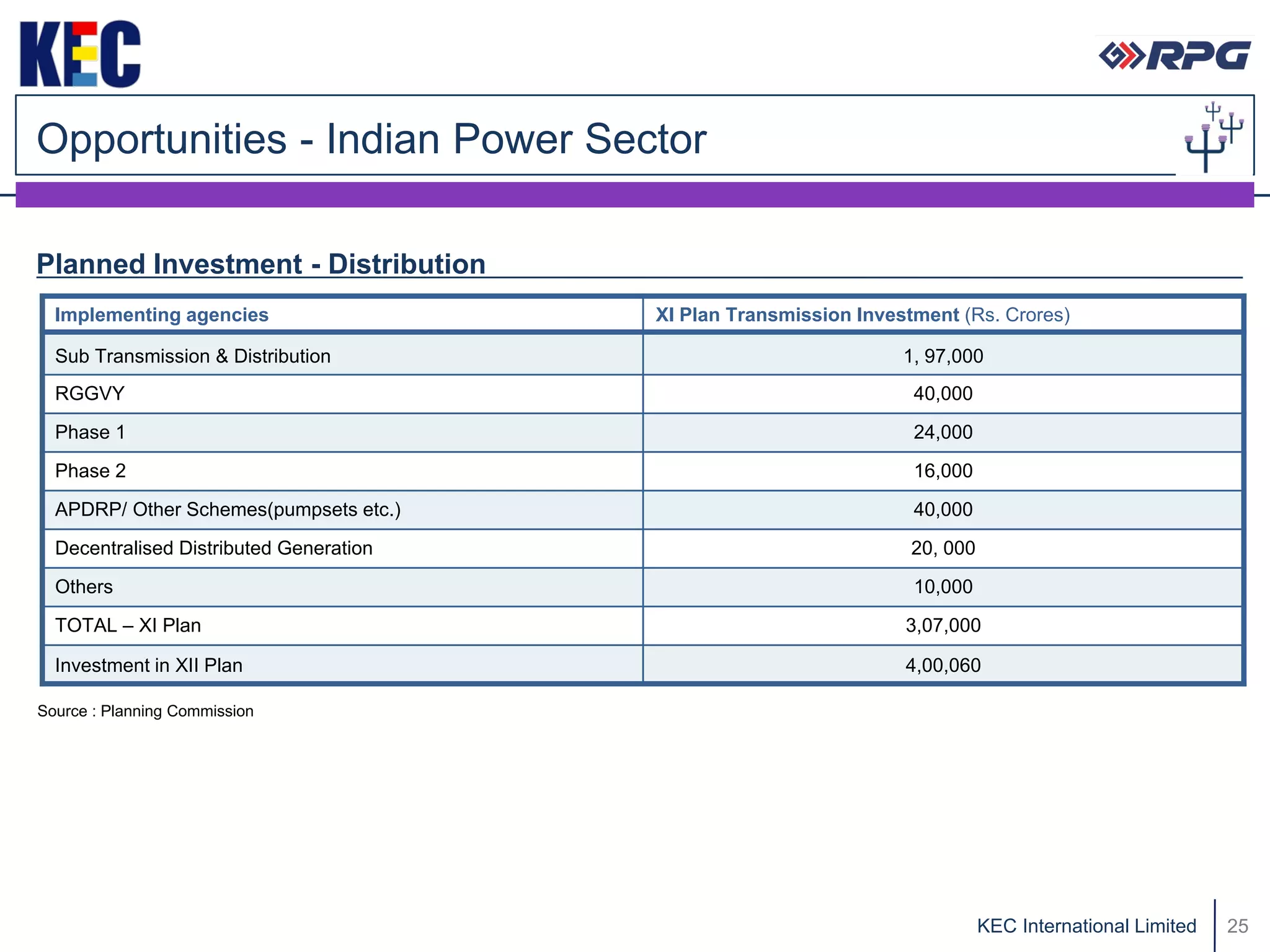Select the 'Phase 2' row label
Screen dimensions: 1270x952
pyautogui.click(x=91, y=471)
